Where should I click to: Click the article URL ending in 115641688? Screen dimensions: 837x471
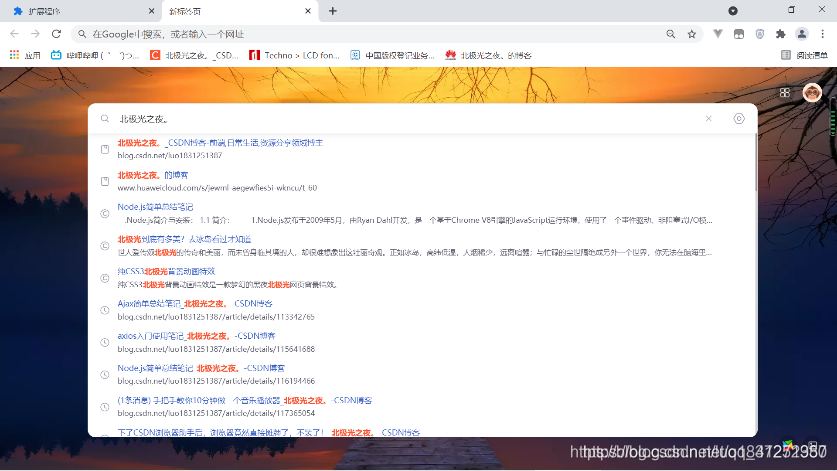point(216,349)
